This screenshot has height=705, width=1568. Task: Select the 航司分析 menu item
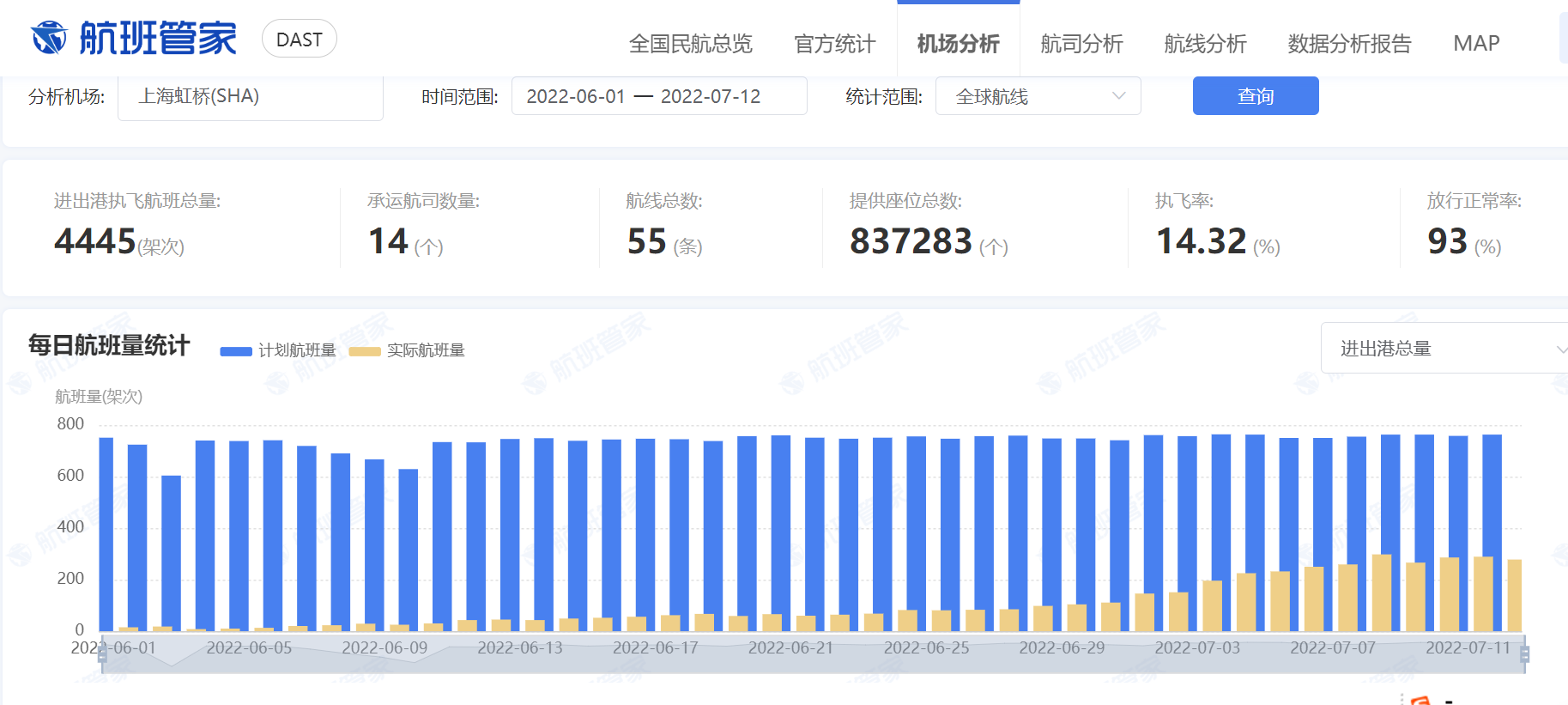click(x=1081, y=44)
